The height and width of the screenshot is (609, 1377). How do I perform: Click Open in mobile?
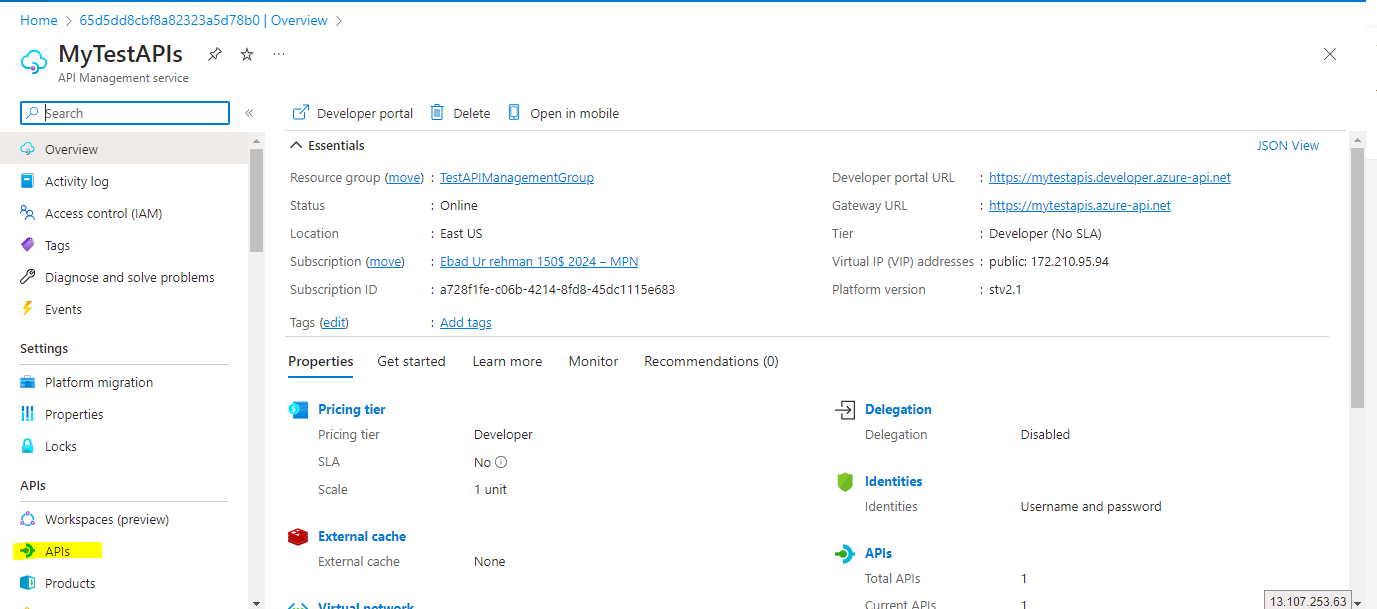(563, 113)
